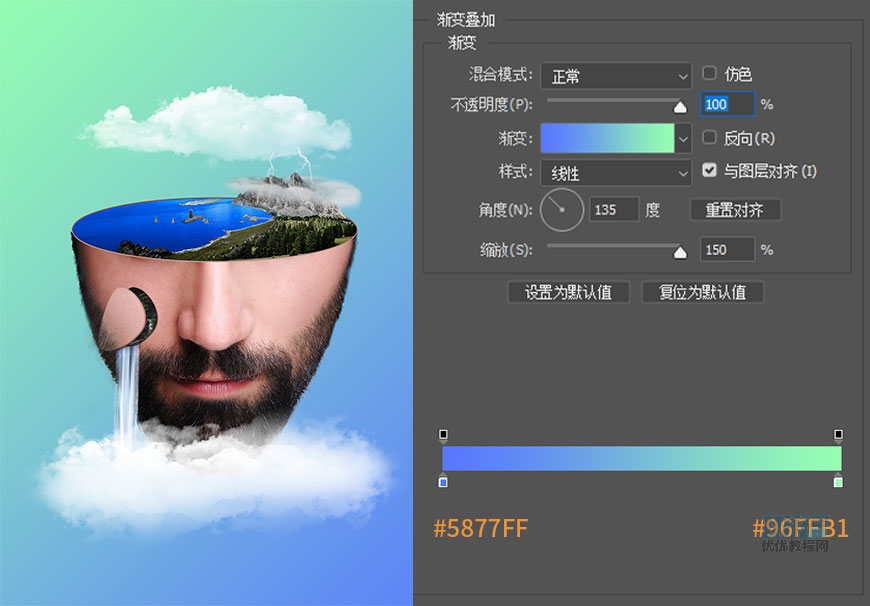This screenshot has height=606, width=870.
Task: Click the 重置对齐 reset alignment button
Action: point(735,210)
